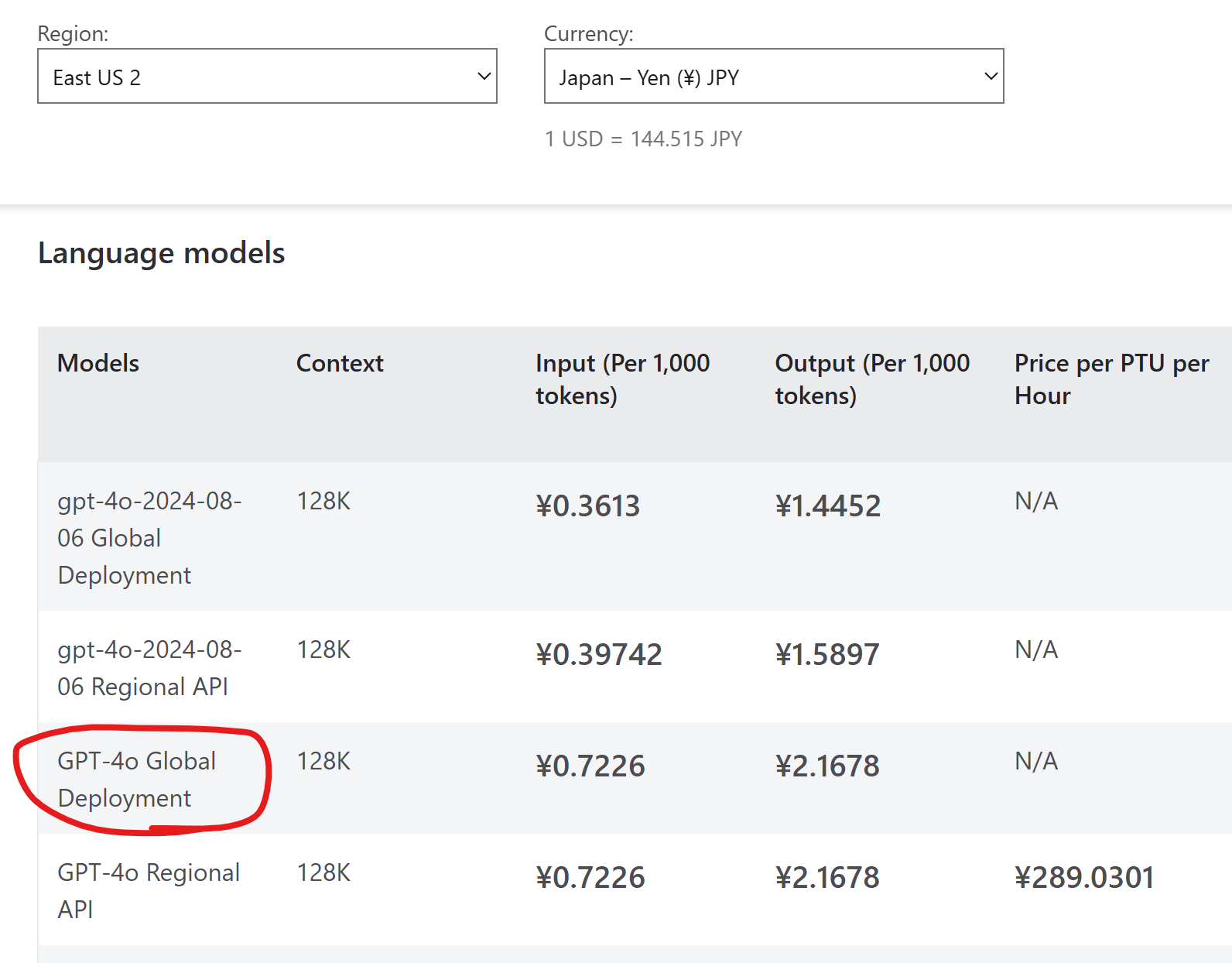Screen dimensions: 1232x963
Task: Select the GPT-4o Global Deployment model name
Action: tap(137, 780)
